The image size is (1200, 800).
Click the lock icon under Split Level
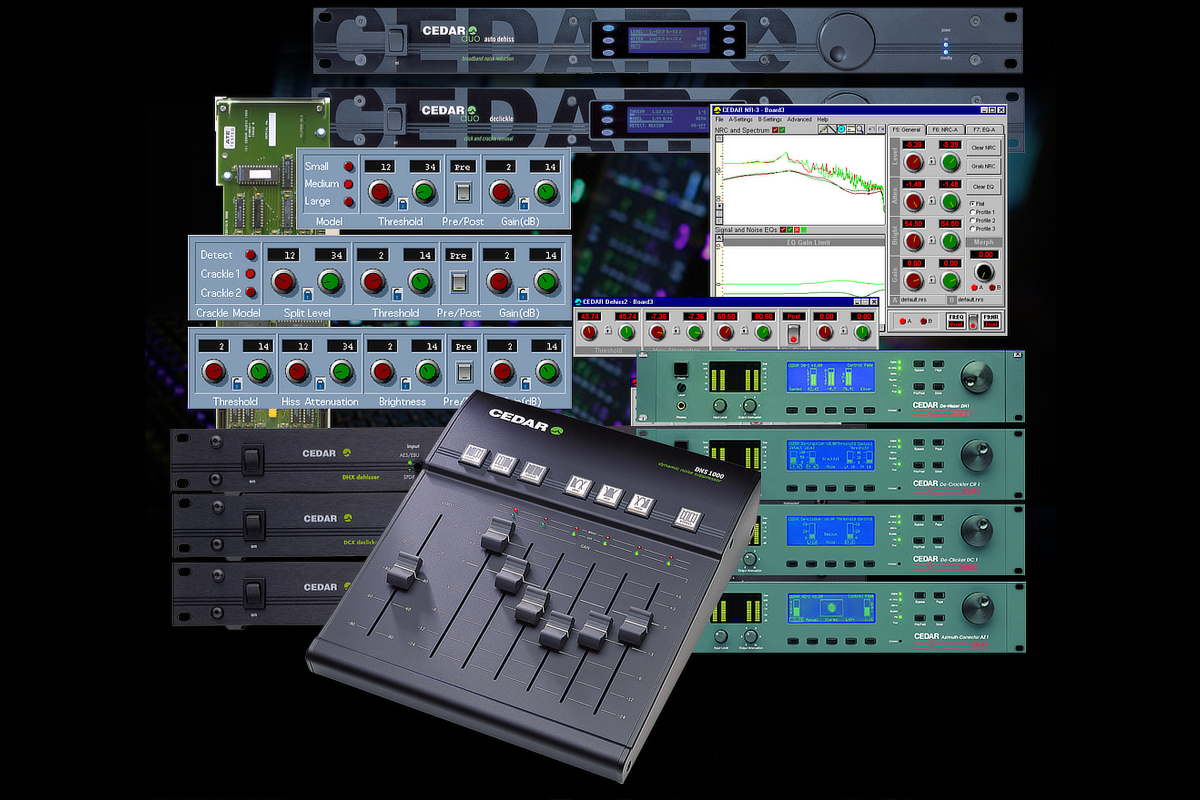click(306, 293)
